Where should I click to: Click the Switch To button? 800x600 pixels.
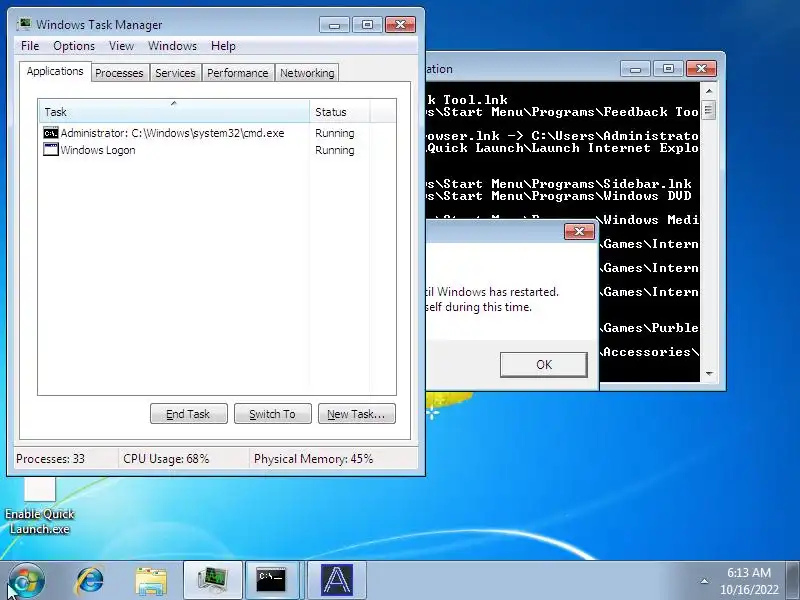pos(272,414)
